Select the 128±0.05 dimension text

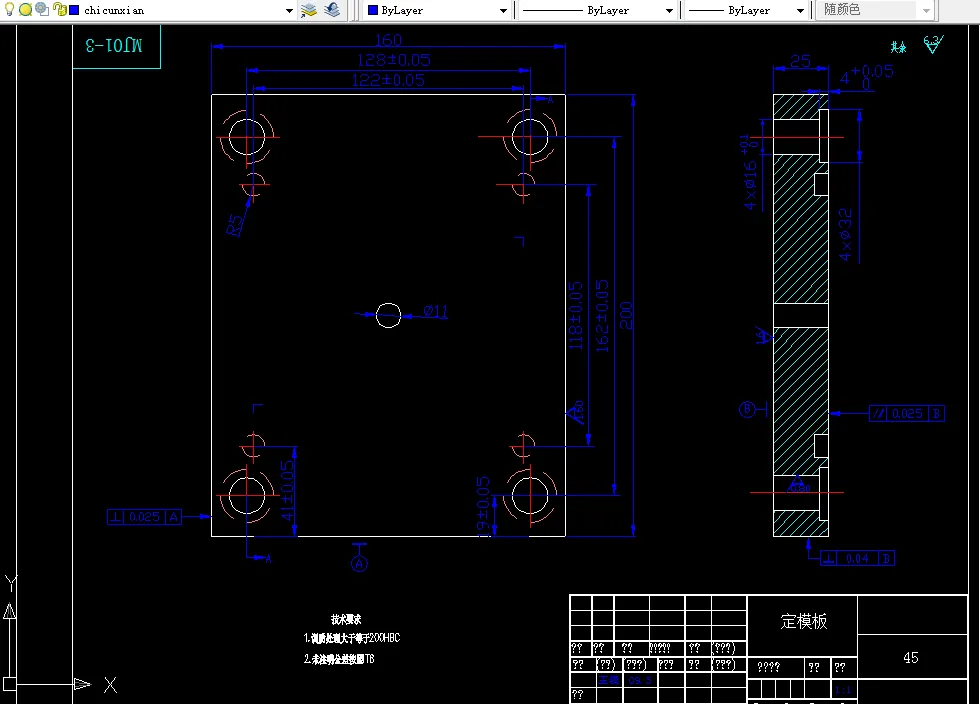pos(394,60)
